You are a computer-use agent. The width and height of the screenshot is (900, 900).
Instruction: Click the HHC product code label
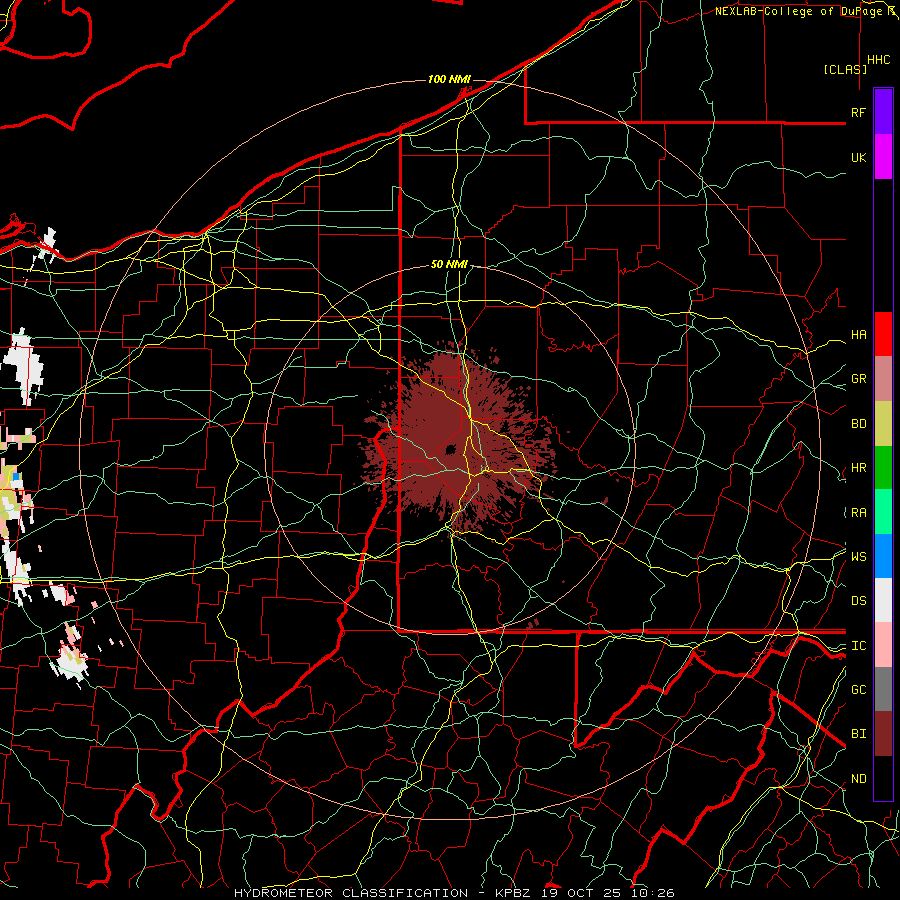[879, 60]
